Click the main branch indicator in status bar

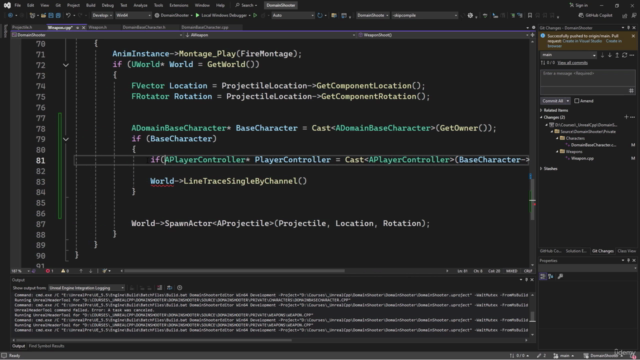coord(564,356)
